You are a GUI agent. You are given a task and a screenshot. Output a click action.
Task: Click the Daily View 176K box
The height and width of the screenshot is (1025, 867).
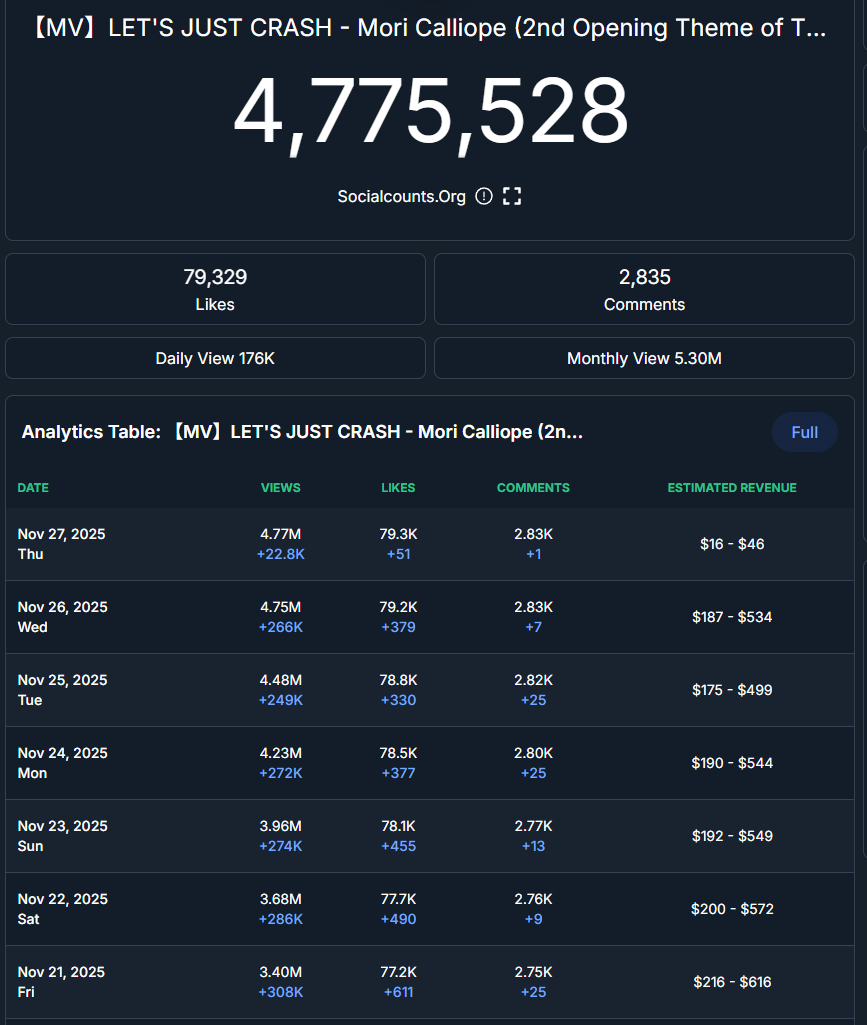click(215, 358)
